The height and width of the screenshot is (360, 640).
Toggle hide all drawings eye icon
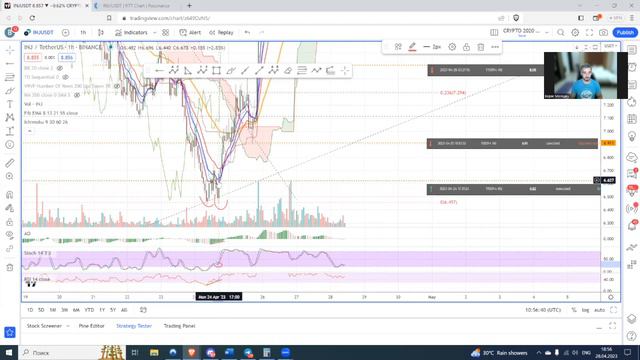10,235
